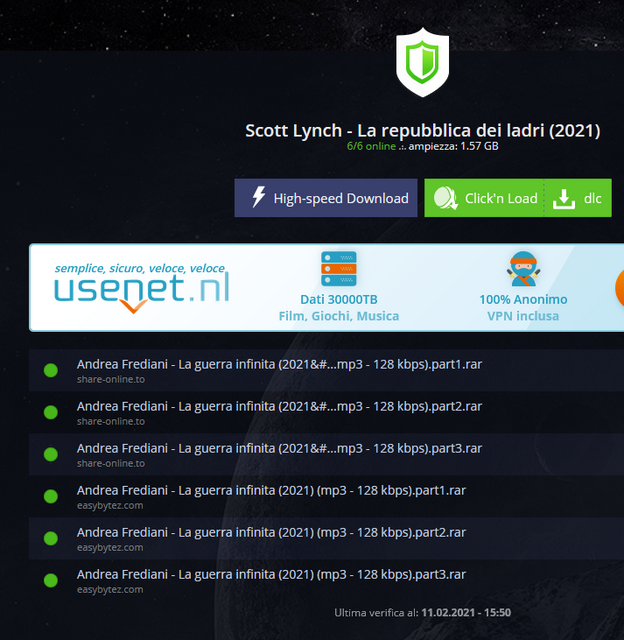Open share-online.to part3.rar file link
The image size is (624, 640).
pyautogui.click(x=279, y=448)
